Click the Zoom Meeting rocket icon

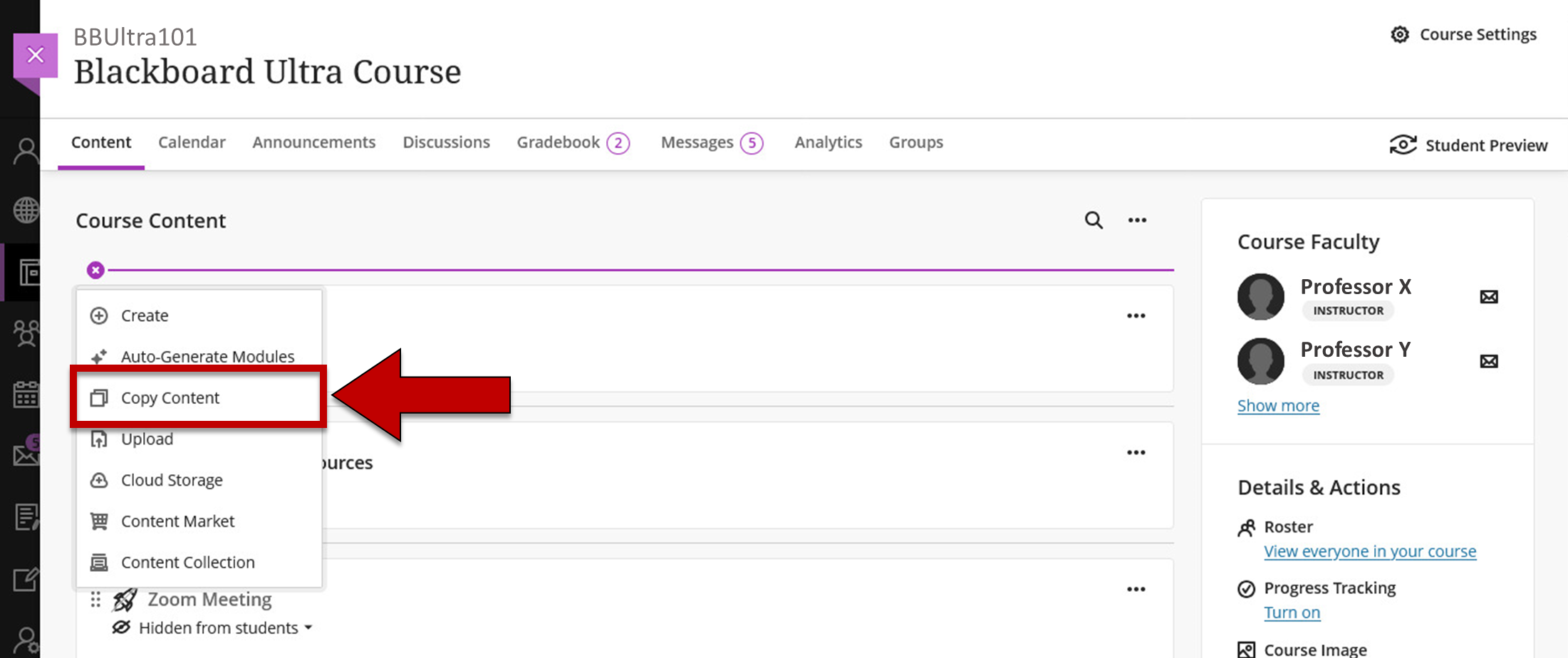[125, 600]
